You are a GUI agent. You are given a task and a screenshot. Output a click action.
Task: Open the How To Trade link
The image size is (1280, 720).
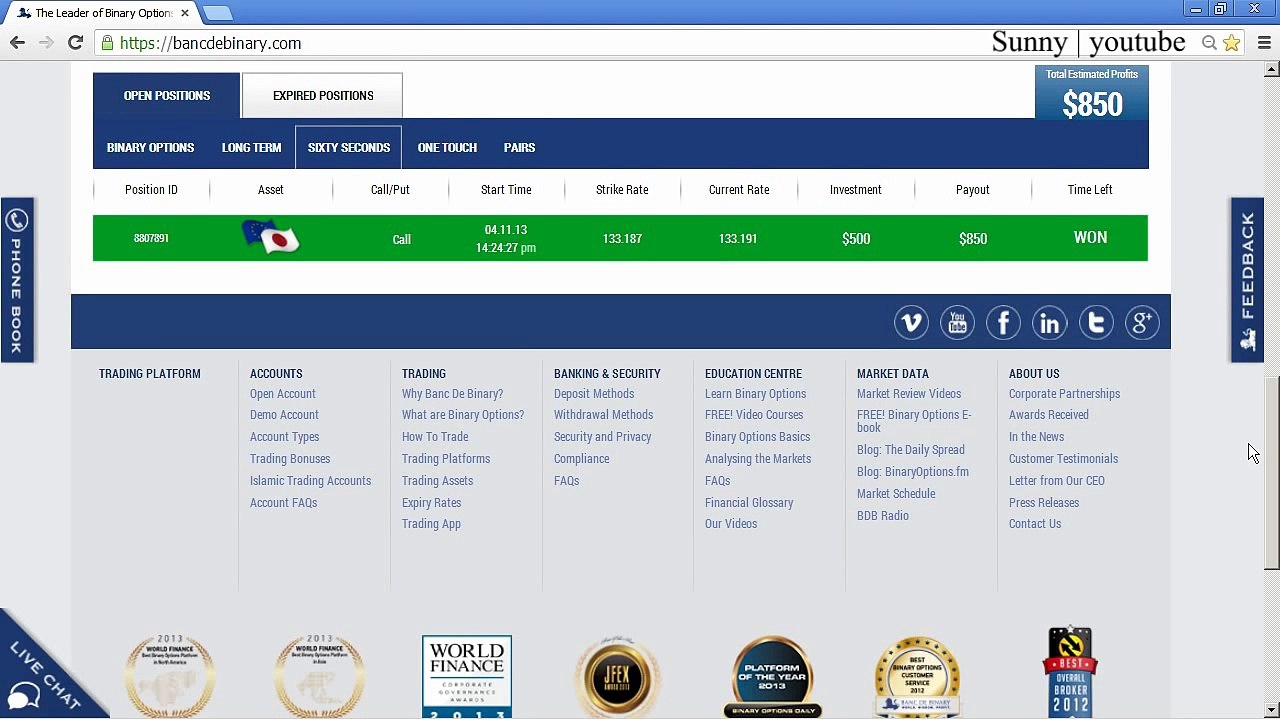coord(435,437)
